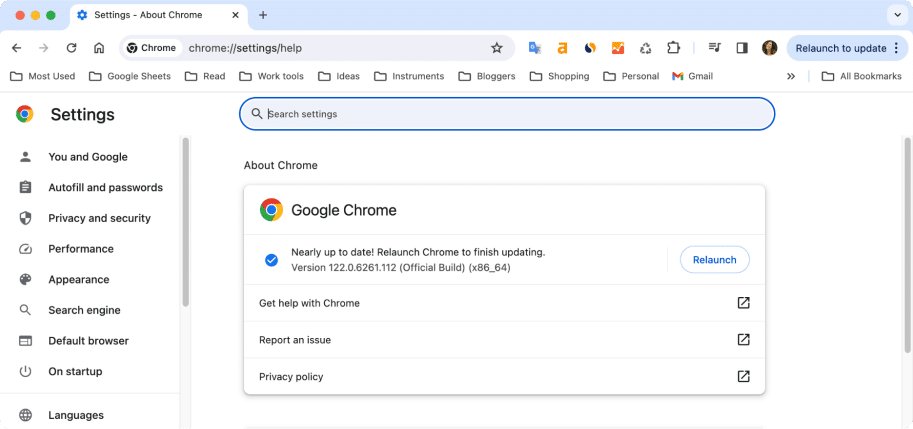Open the Read bookmarks folder

coord(205,76)
